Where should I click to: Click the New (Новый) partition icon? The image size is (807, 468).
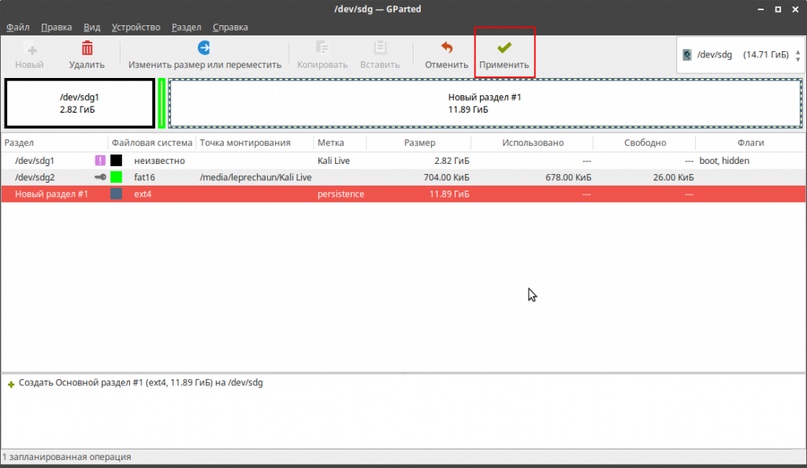pos(30,48)
